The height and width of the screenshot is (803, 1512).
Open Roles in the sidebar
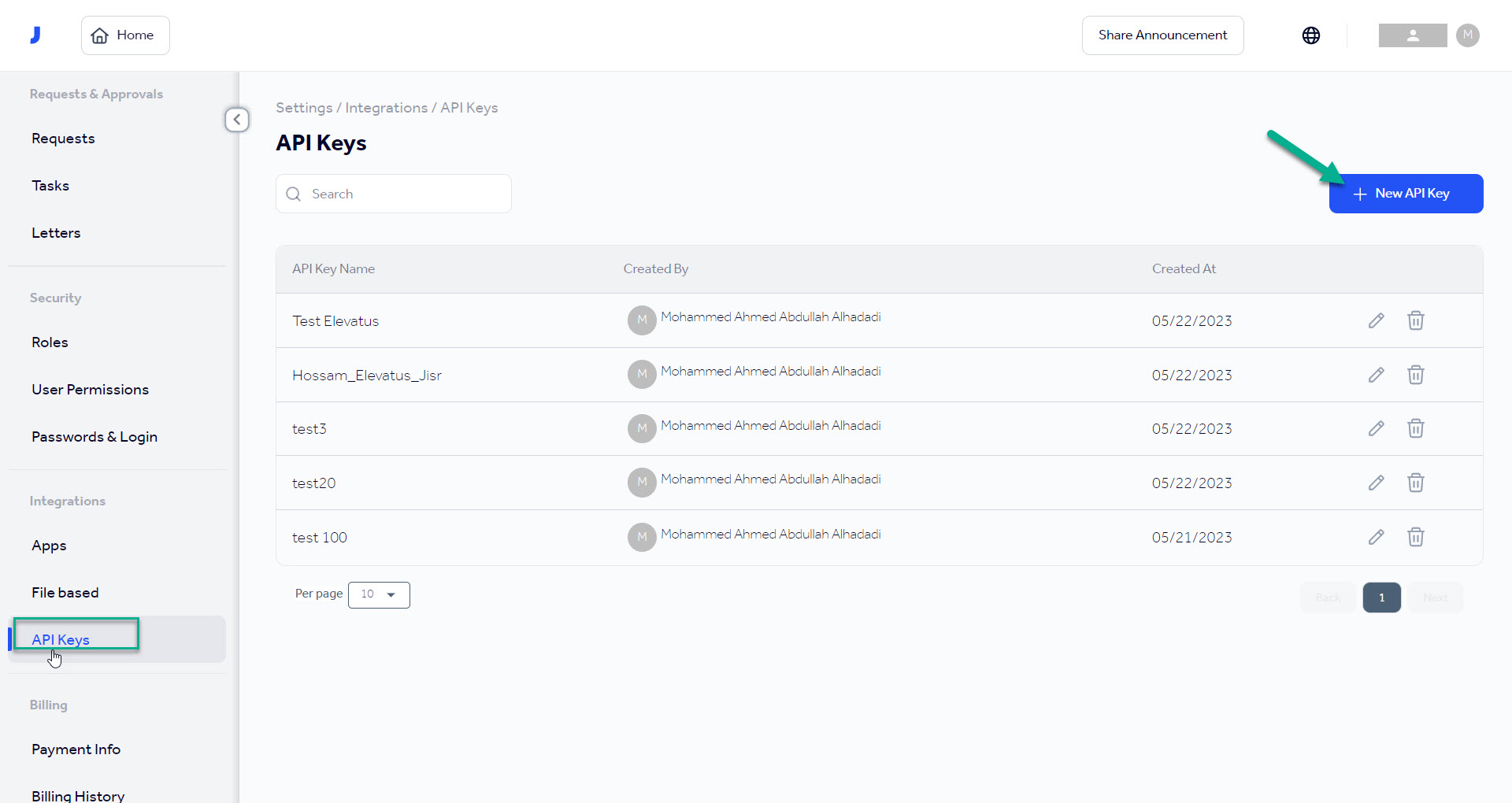tap(50, 342)
